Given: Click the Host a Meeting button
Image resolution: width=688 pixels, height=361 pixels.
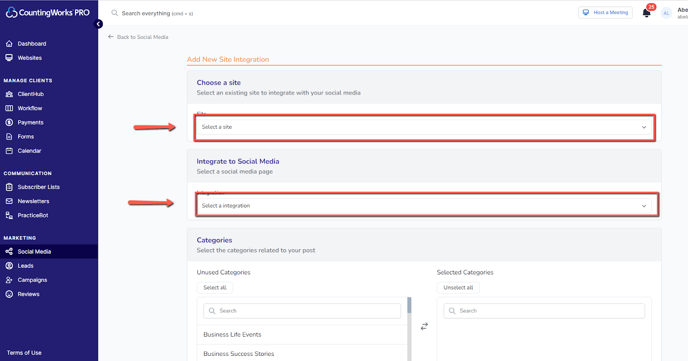Looking at the screenshot, I should click(x=605, y=13).
